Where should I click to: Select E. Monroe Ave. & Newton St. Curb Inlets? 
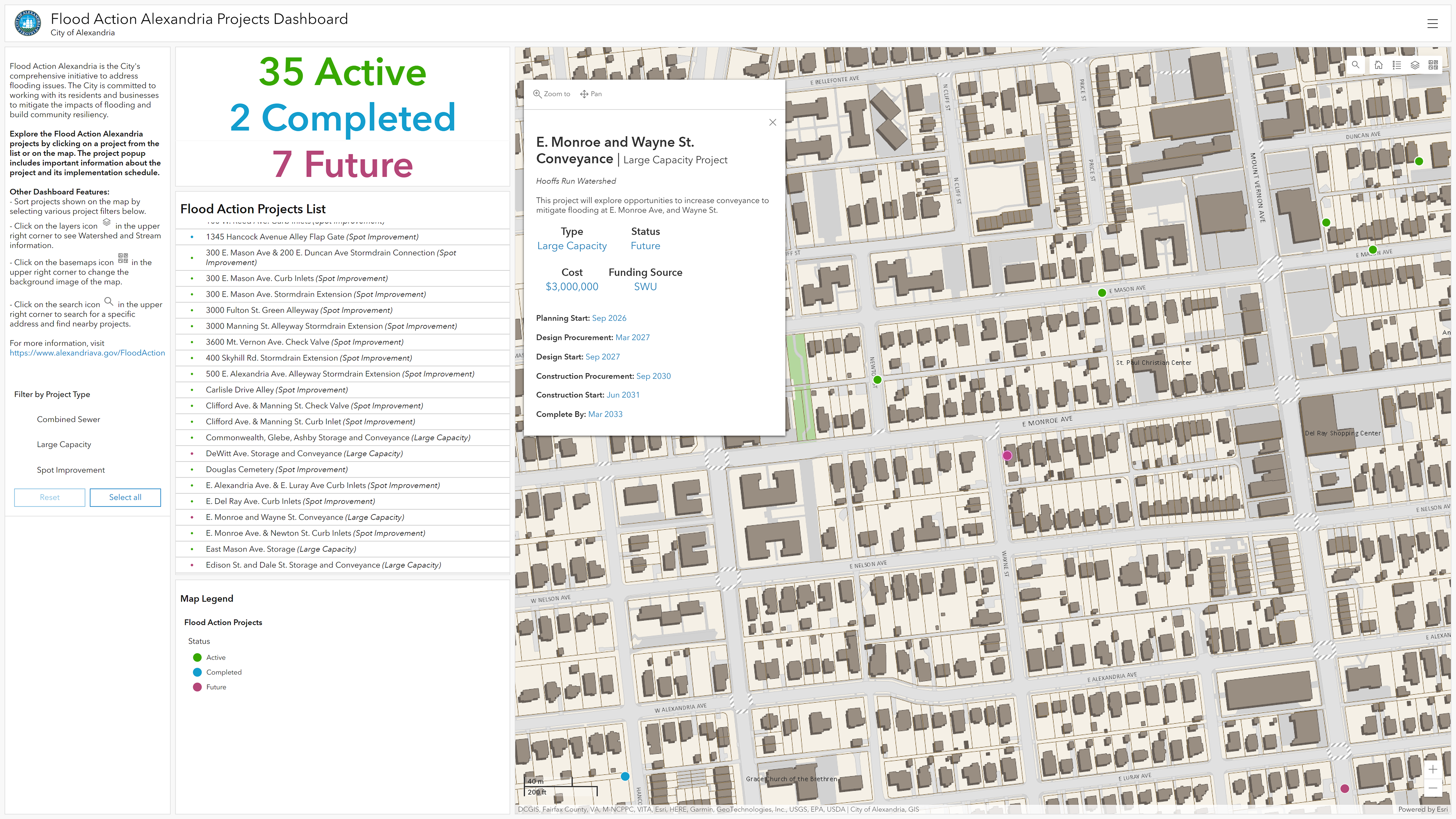tap(342, 533)
